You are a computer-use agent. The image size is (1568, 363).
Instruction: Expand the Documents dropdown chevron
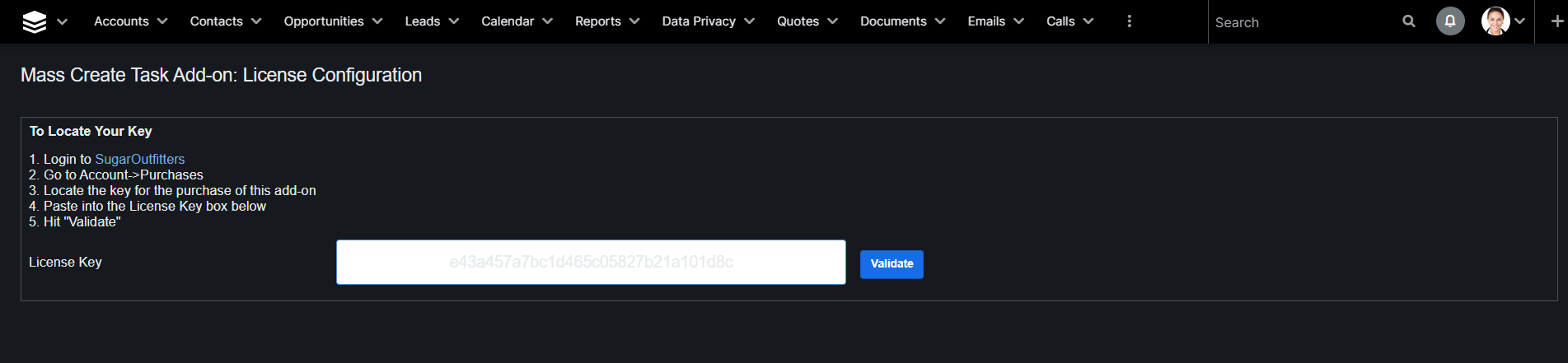pos(940,21)
